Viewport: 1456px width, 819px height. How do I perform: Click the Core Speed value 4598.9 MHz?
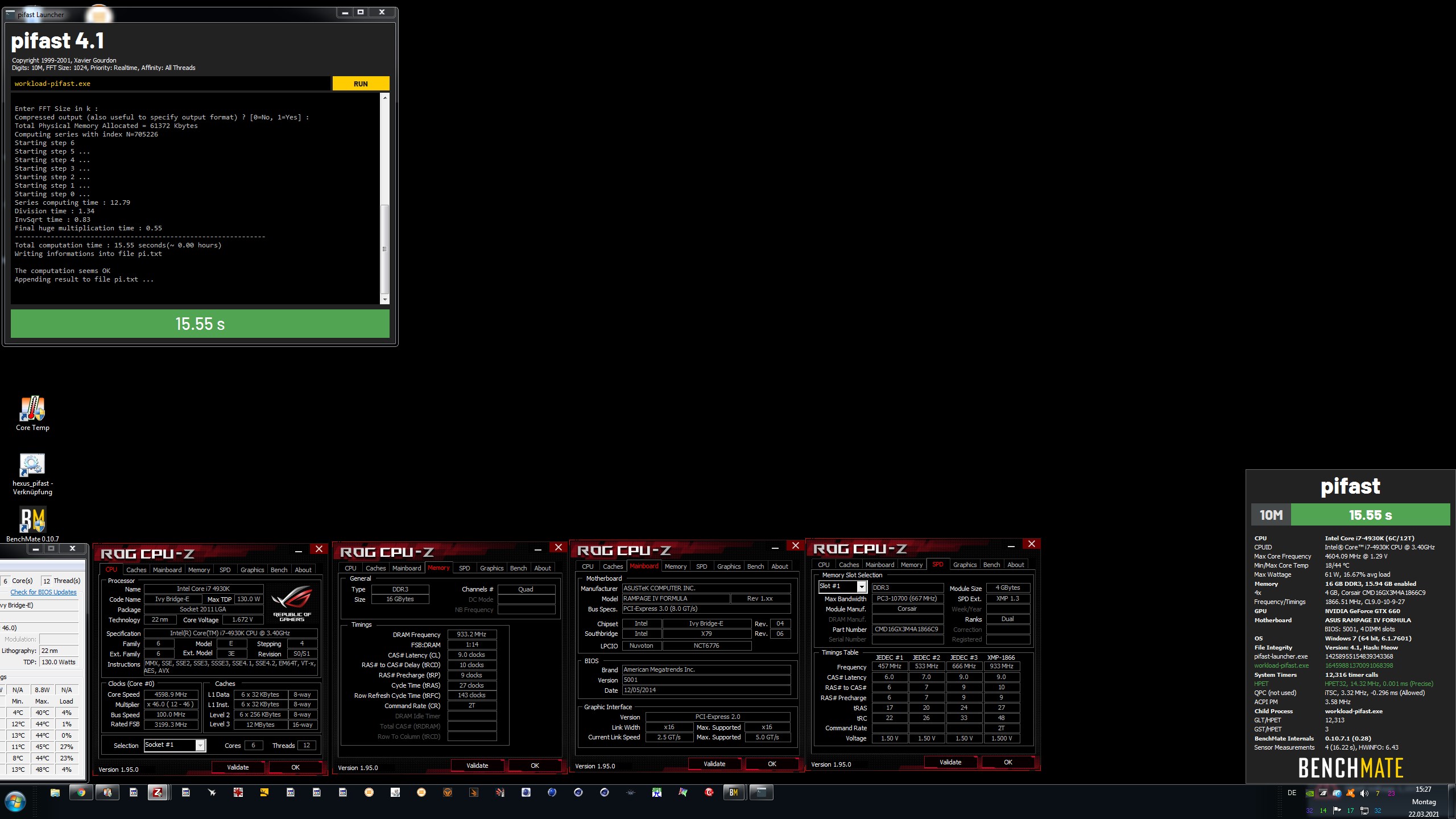(x=171, y=694)
